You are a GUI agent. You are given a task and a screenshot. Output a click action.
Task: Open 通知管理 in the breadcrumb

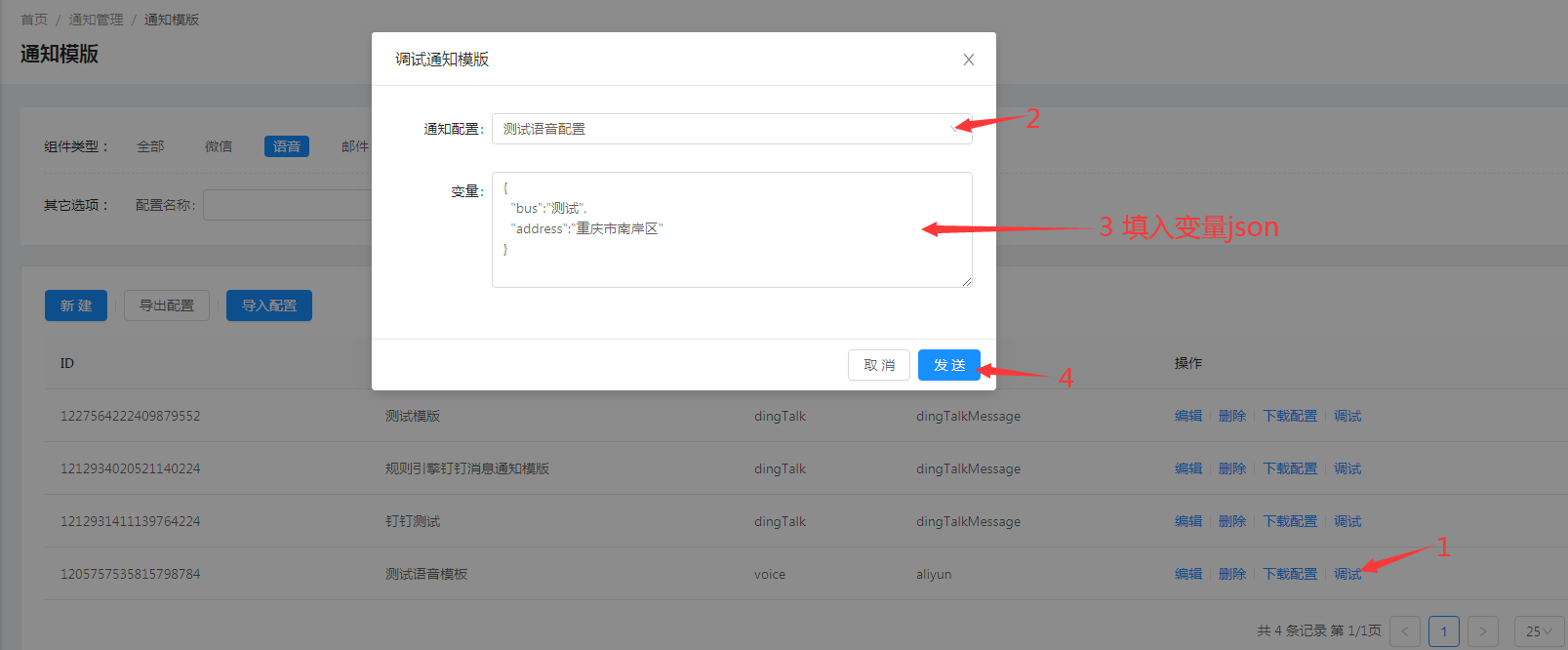click(x=96, y=20)
